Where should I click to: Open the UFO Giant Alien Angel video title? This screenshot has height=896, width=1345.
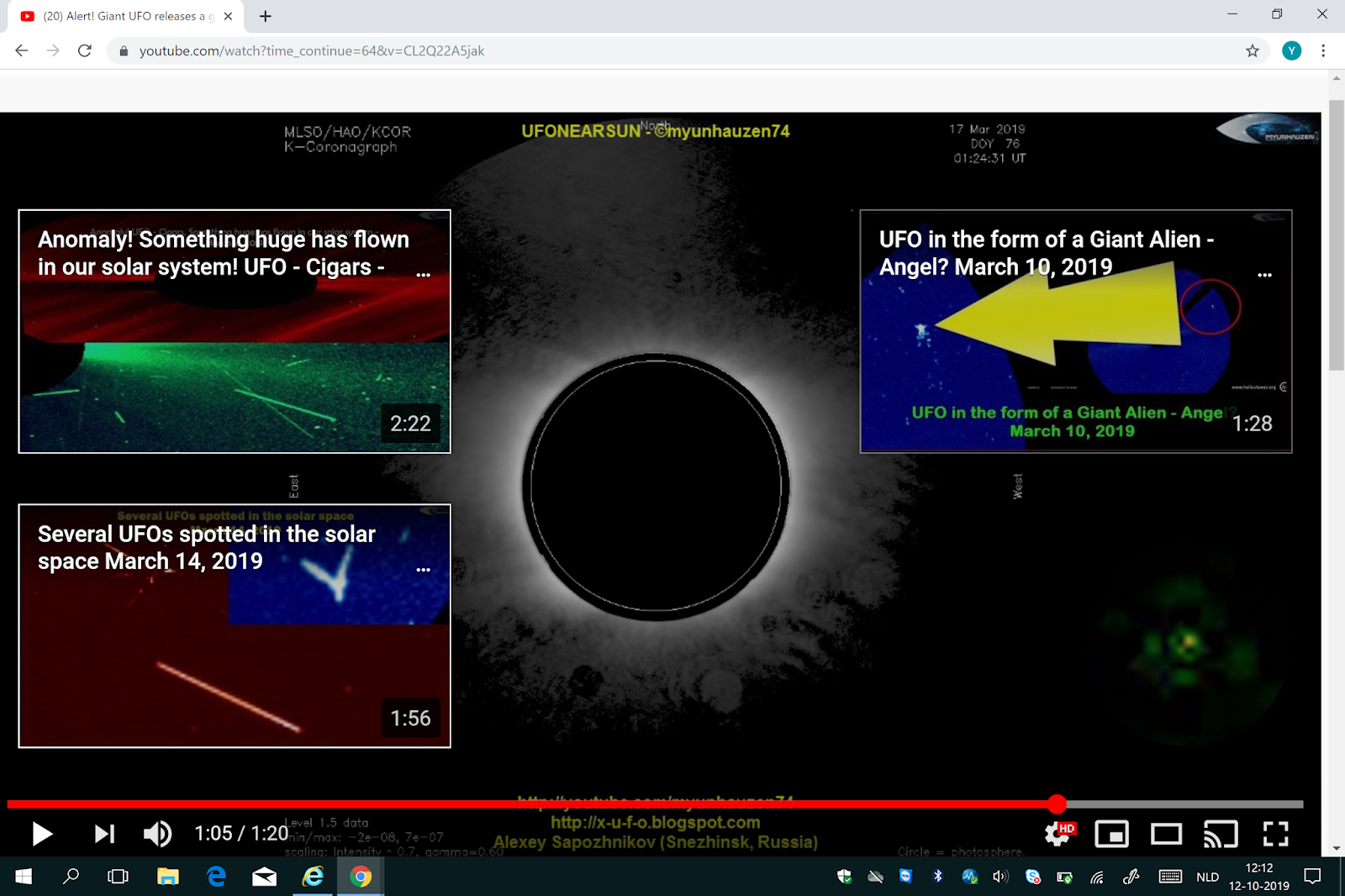[1046, 253]
